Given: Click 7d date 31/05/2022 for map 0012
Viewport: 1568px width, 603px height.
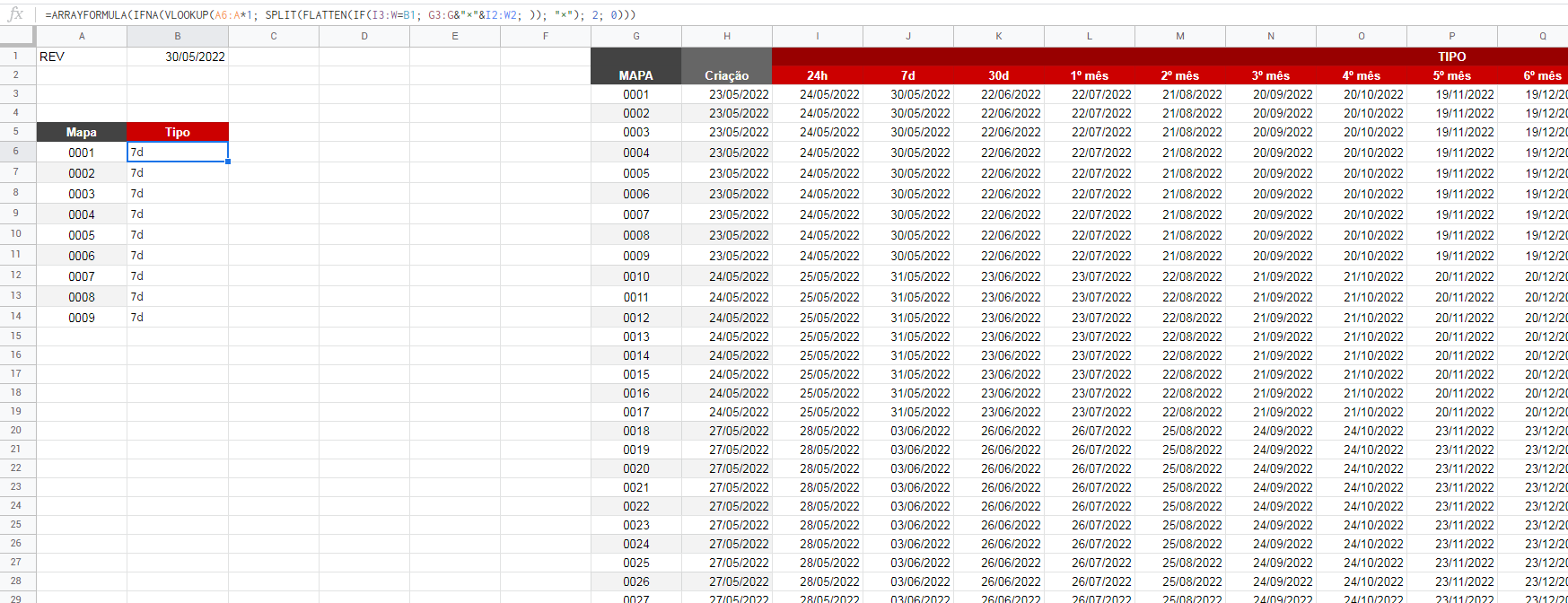Looking at the screenshot, I should click(x=908, y=318).
